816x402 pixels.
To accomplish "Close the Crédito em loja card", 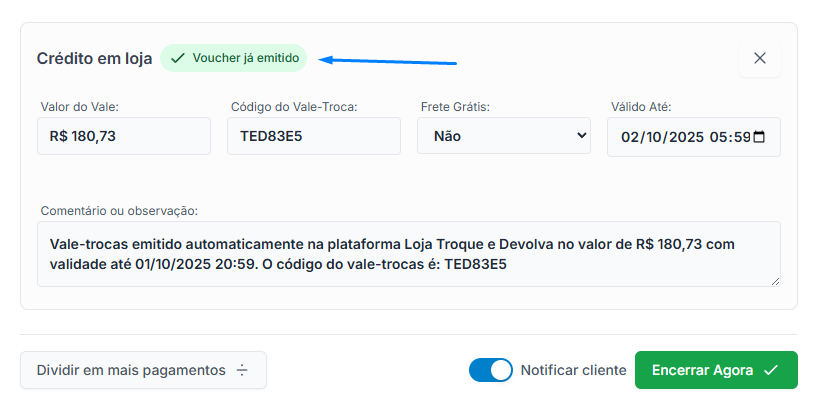I will (x=760, y=58).
